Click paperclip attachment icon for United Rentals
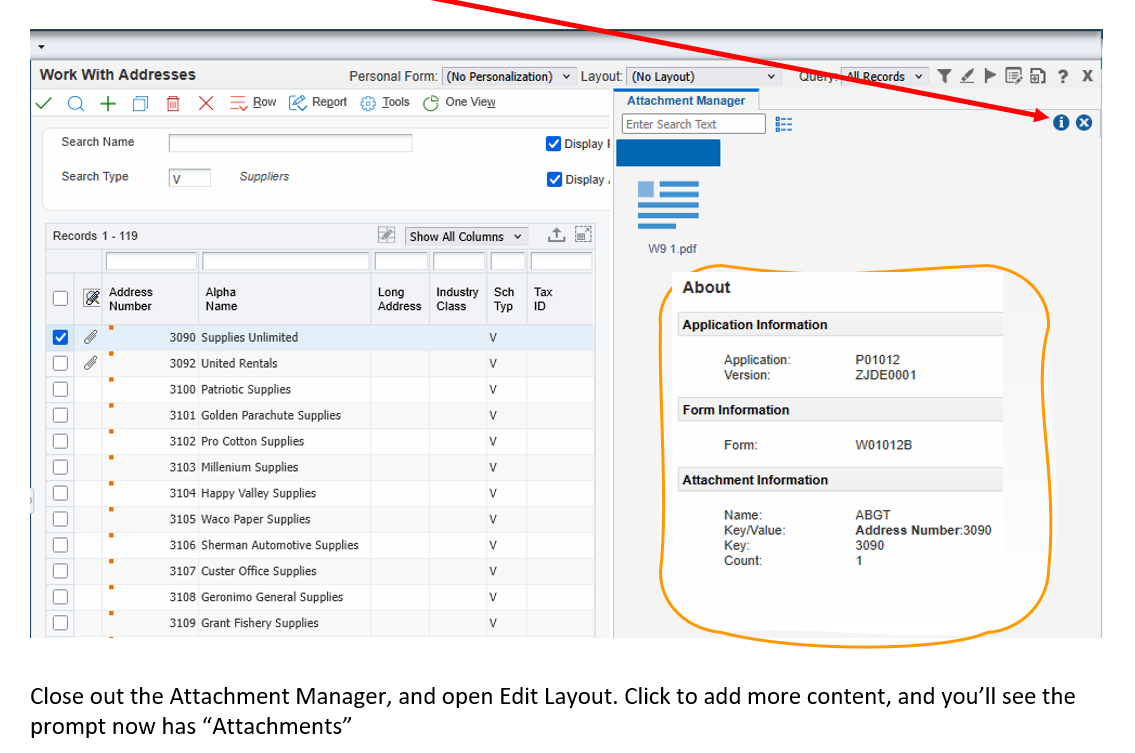The height and width of the screenshot is (753, 1135). click(91, 363)
